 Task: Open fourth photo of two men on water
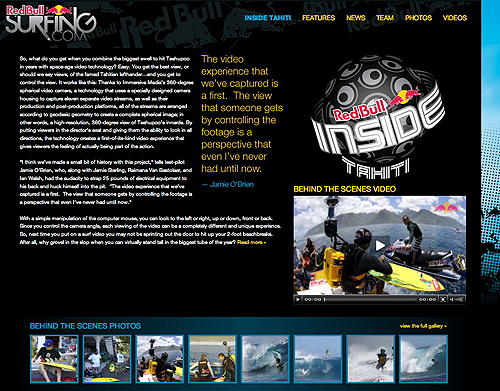[x=212, y=359]
